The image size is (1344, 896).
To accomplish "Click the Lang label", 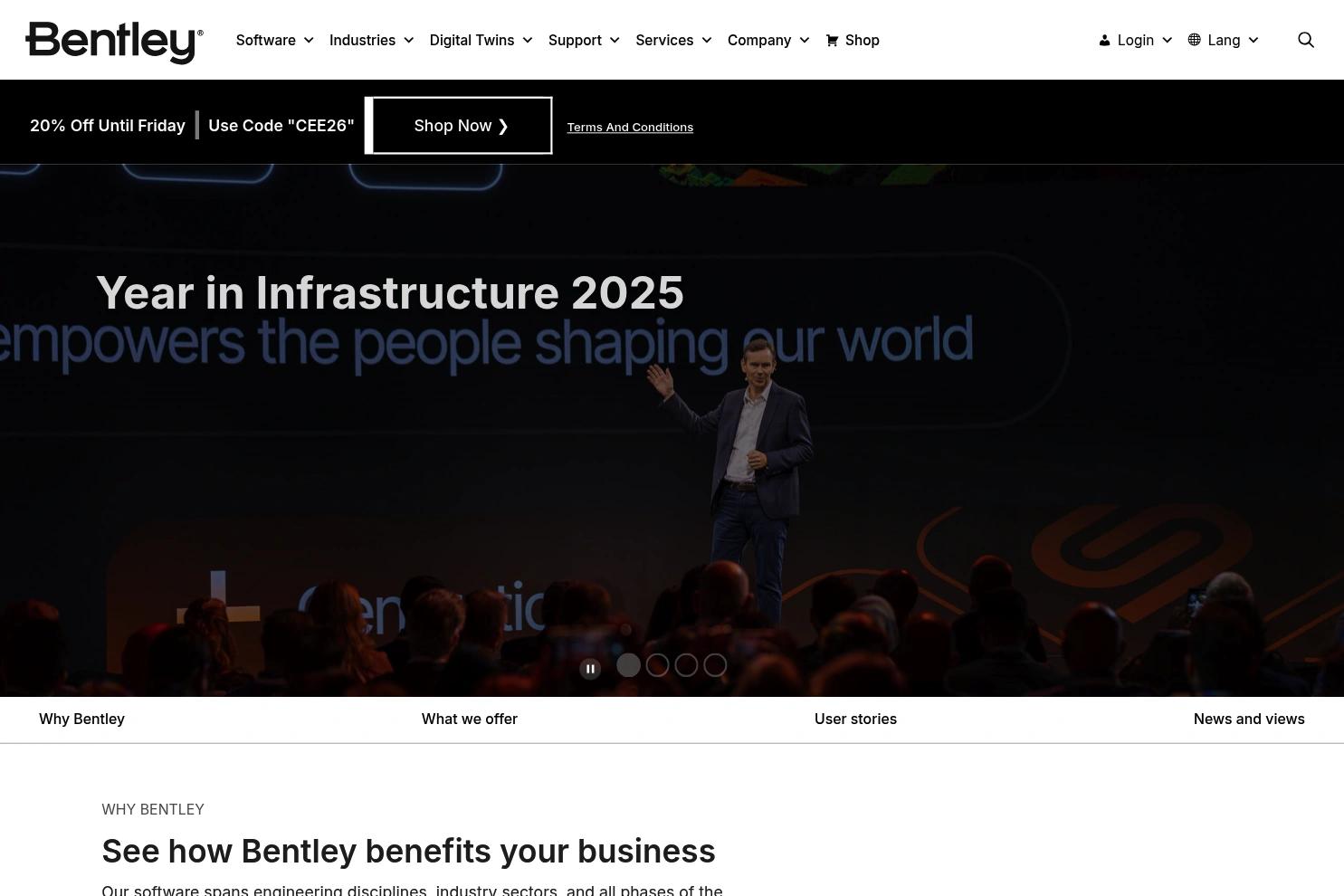I will 1224,40.
